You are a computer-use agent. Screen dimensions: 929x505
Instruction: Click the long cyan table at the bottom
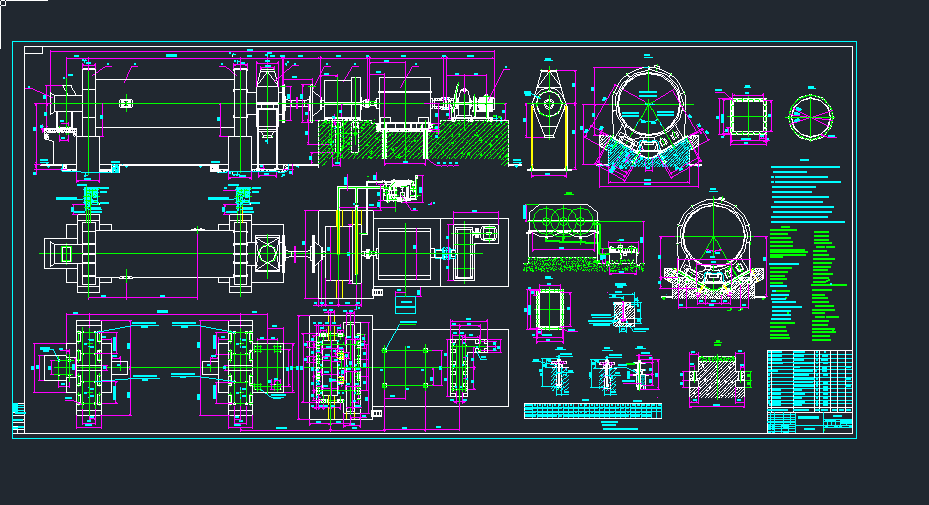coord(592,410)
